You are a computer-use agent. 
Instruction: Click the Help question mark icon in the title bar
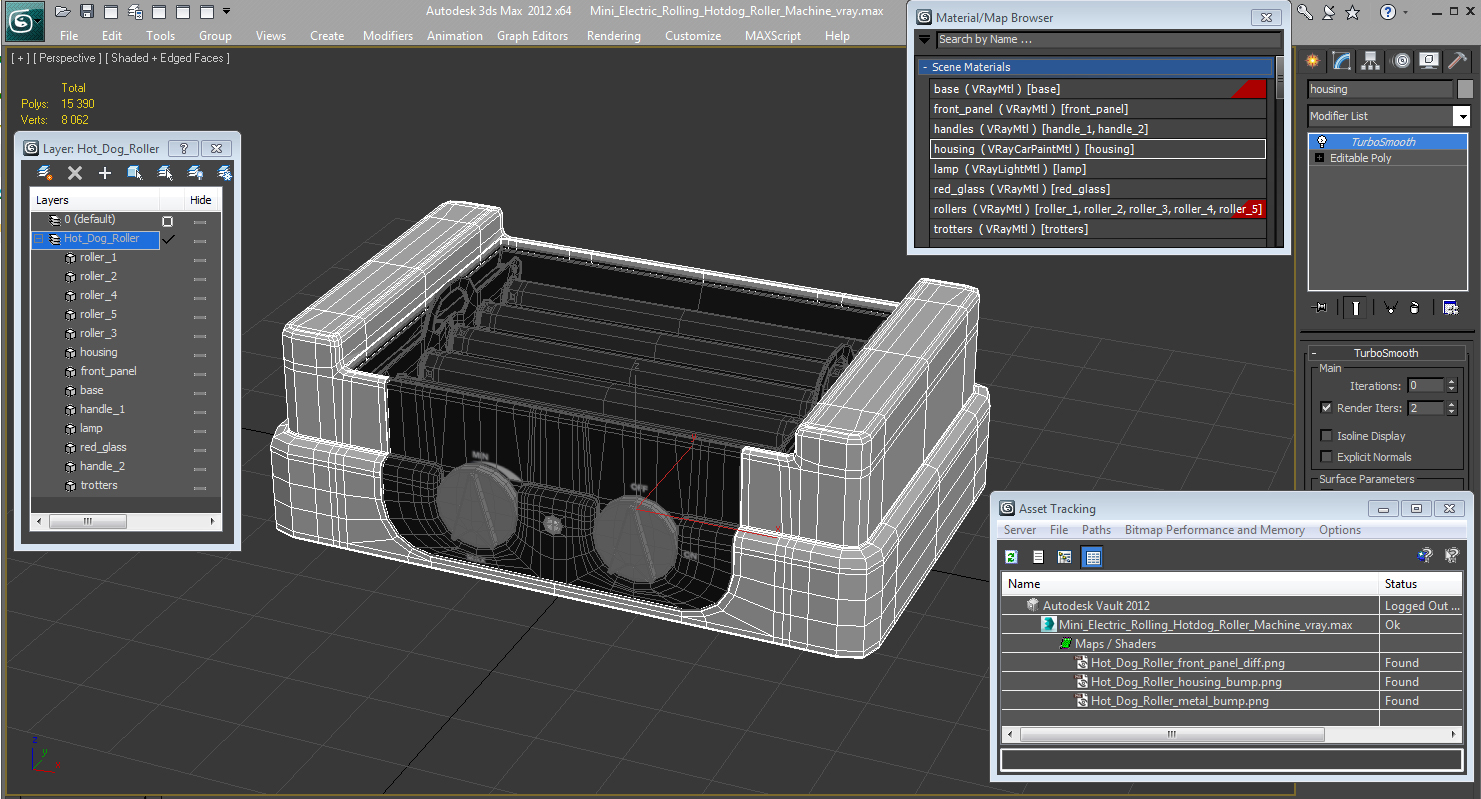1388,12
